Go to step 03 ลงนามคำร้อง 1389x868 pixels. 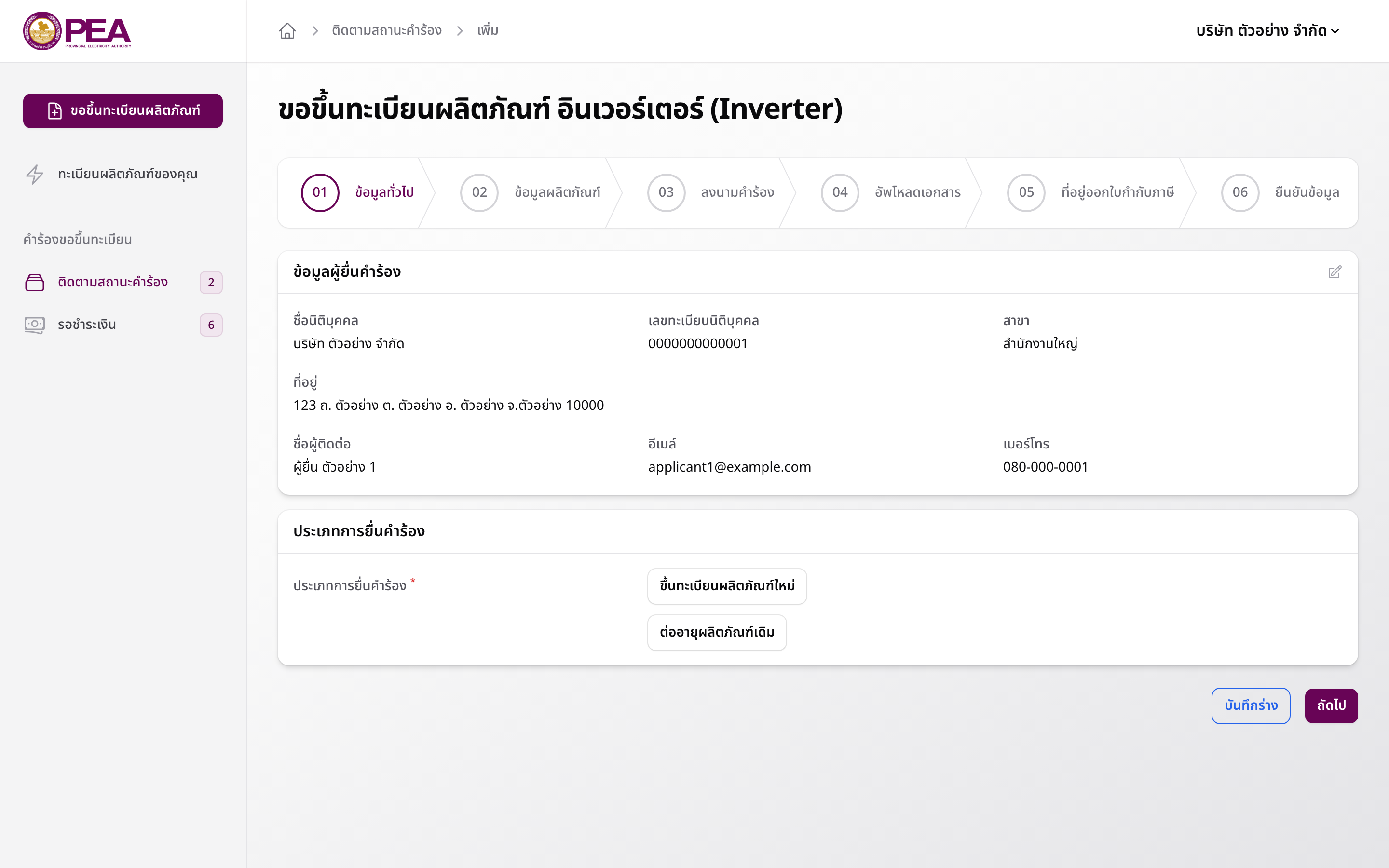pos(710,193)
